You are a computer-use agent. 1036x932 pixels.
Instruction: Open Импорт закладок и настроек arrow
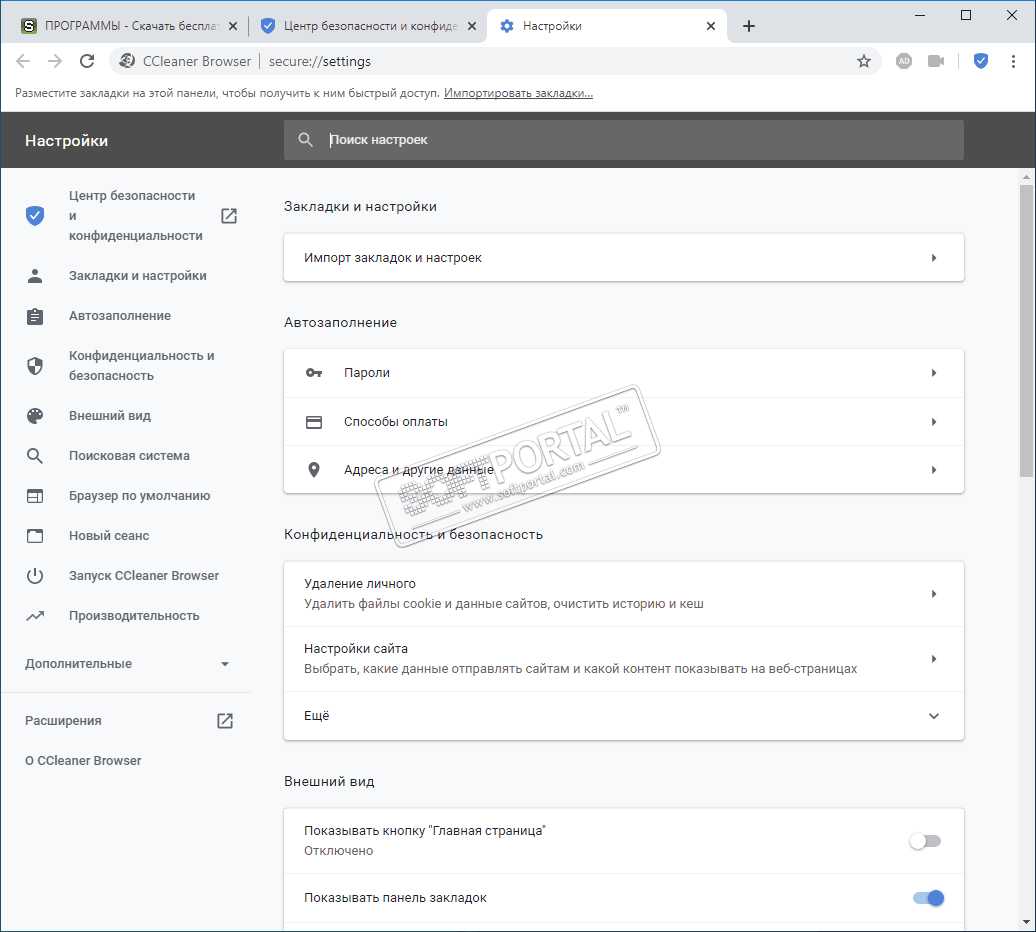click(x=934, y=258)
